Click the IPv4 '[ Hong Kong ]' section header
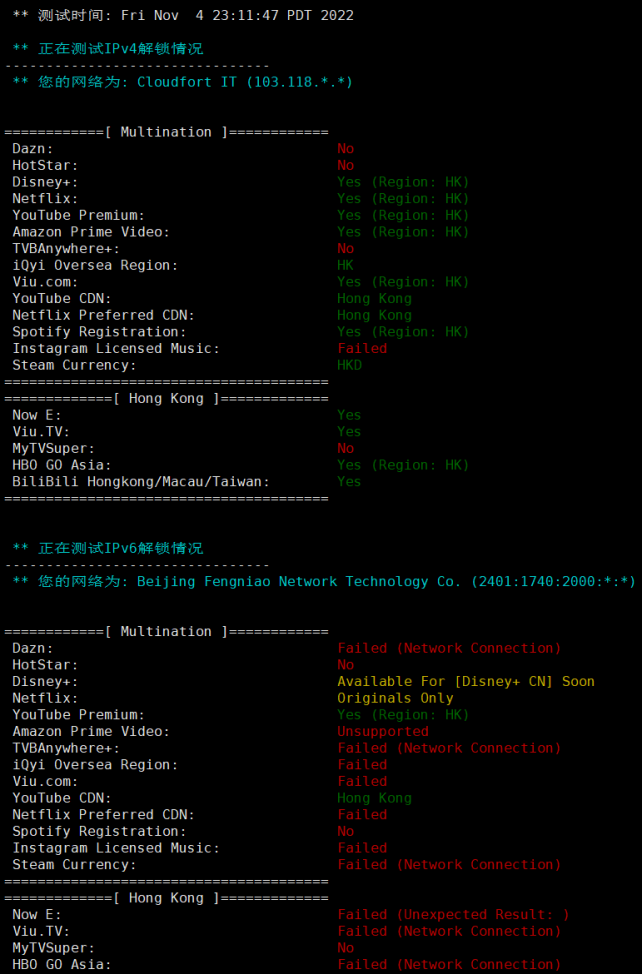Image resolution: width=642 pixels, height=974 pixels. tap(166, 398)
